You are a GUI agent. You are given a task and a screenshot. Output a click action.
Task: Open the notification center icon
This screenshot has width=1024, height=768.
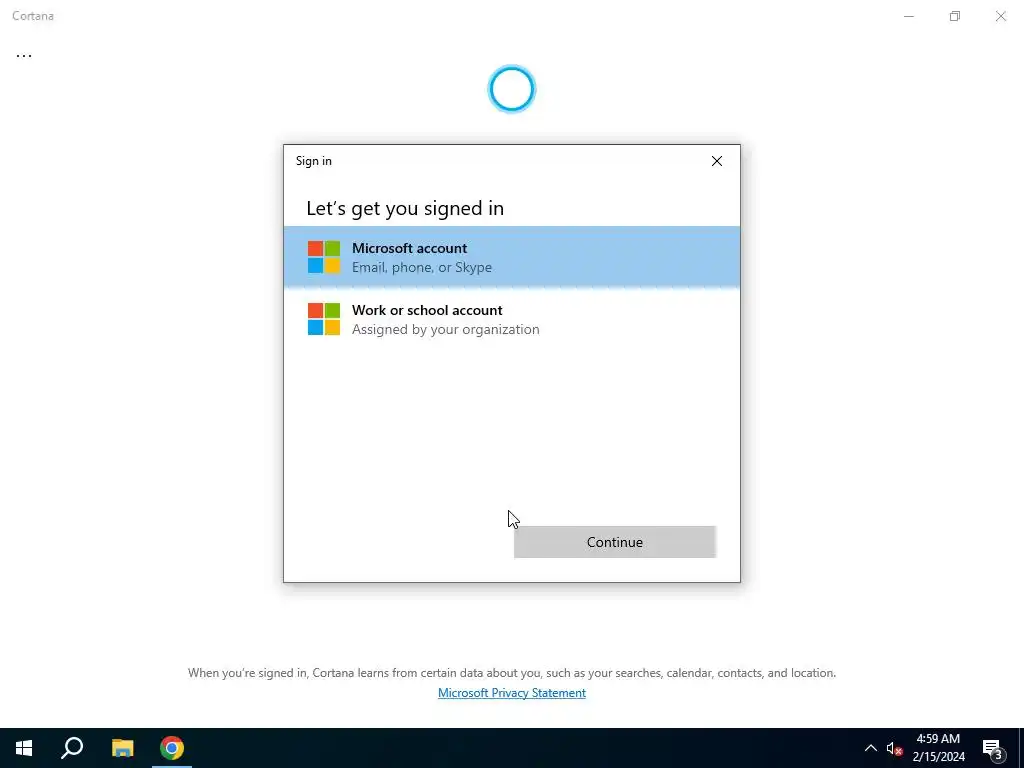(993, 748)
